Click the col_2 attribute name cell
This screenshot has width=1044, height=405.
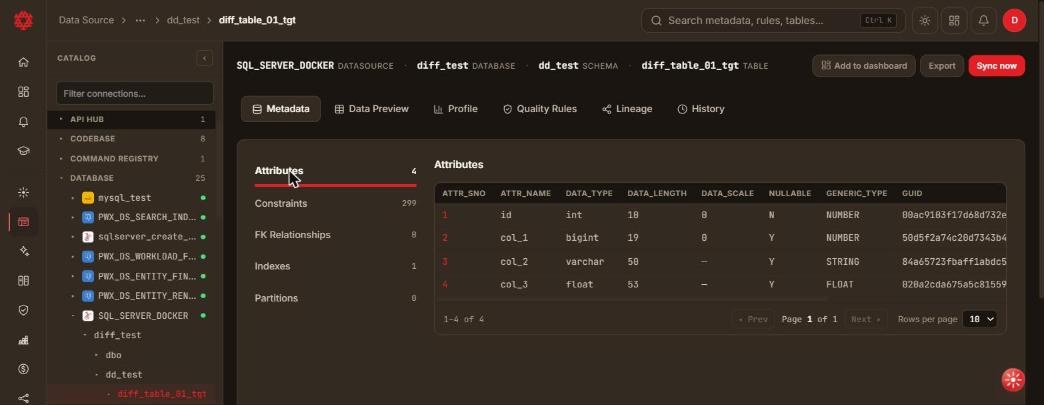[x=513, y=262]
